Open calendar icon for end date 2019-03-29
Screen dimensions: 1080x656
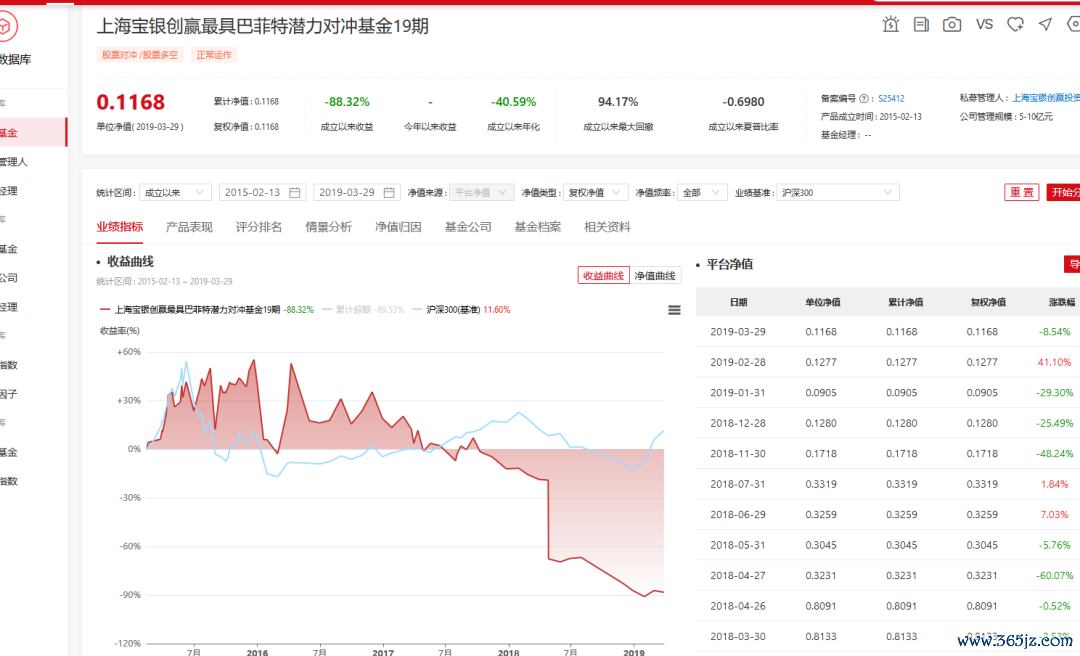pos(389,193)
